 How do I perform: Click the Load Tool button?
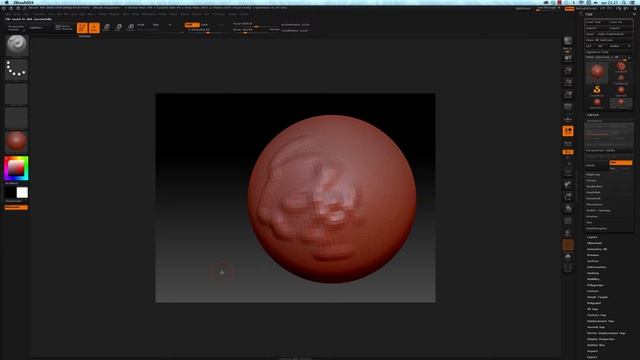tap(596, 22)
